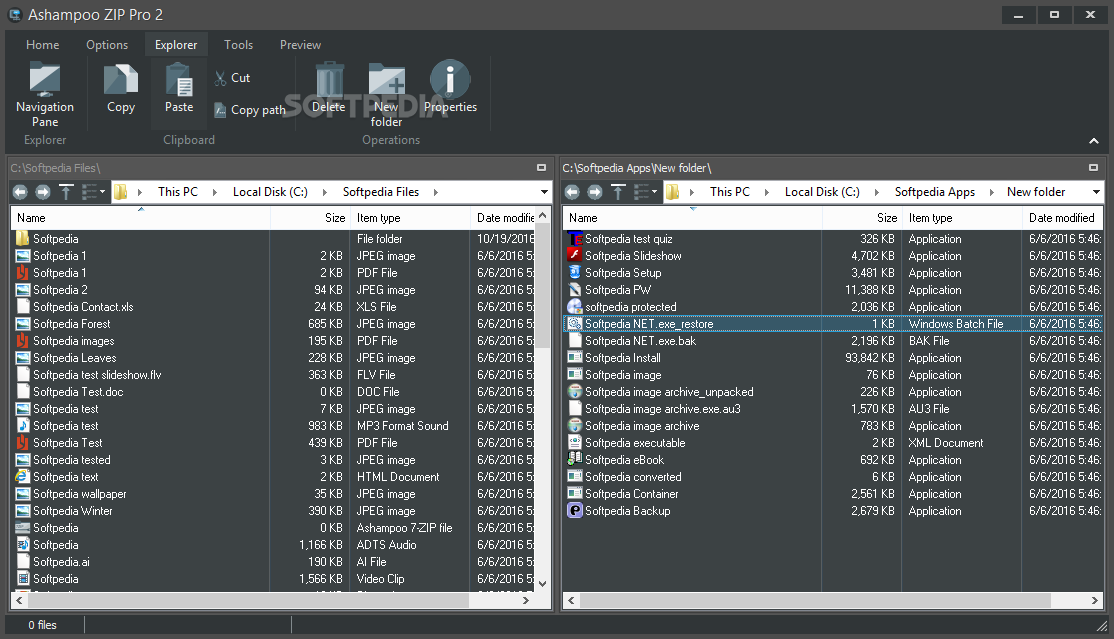Select Softpedia Contact.xls file
Viewport: 1114px width, 639px height.
(x=274, y=307)
